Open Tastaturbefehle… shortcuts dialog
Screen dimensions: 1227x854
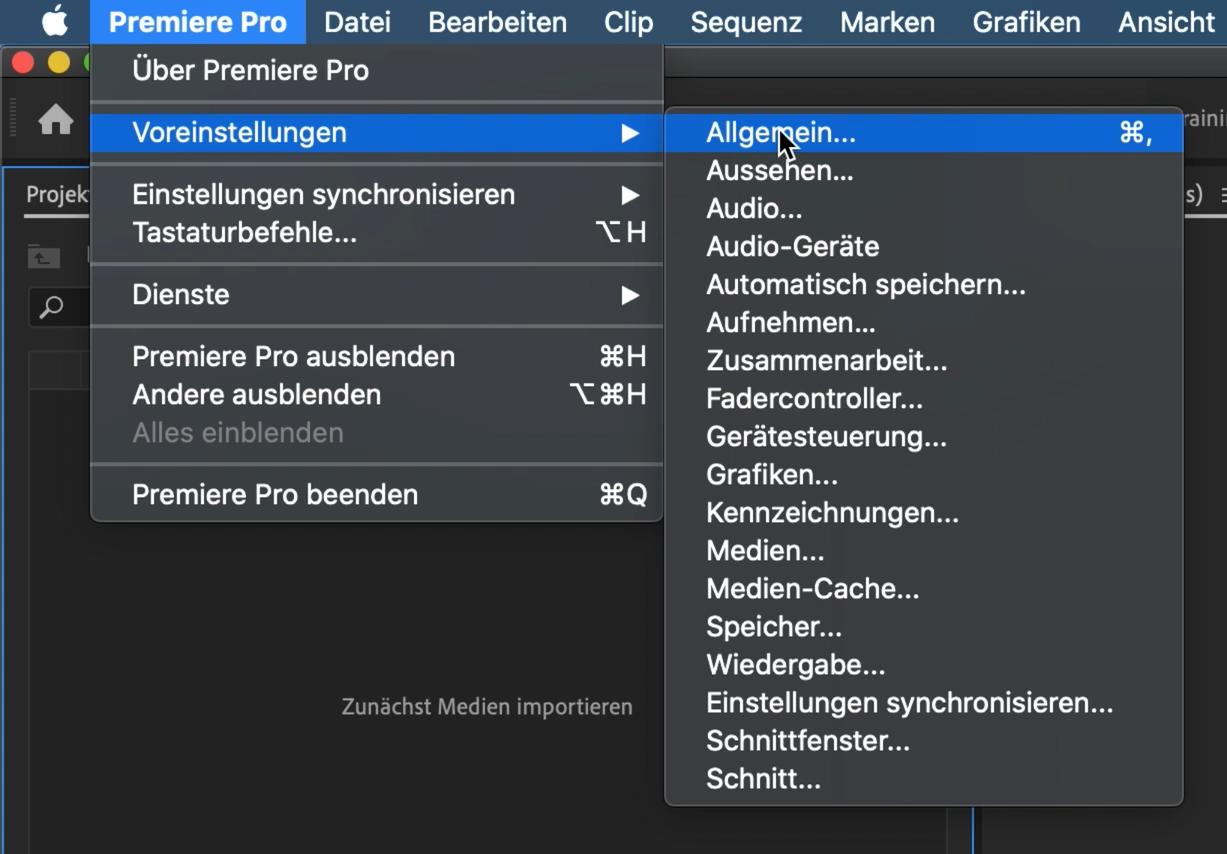pyautogui.click(x=244, y=233)
